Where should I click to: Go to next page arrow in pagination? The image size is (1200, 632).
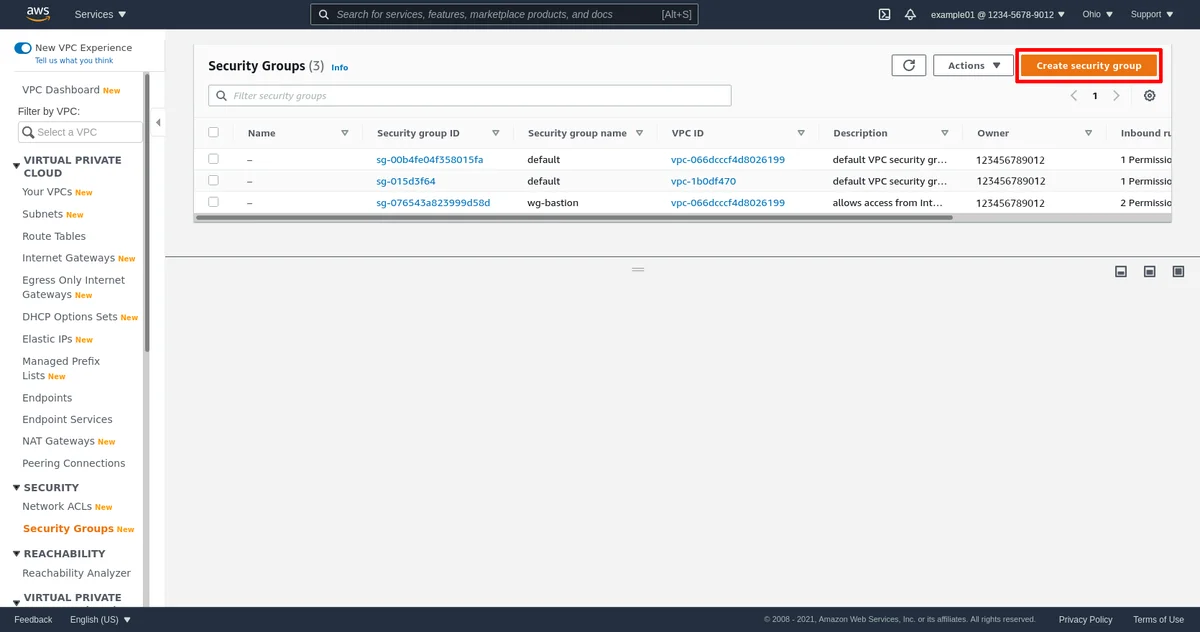coord(1116,96)
